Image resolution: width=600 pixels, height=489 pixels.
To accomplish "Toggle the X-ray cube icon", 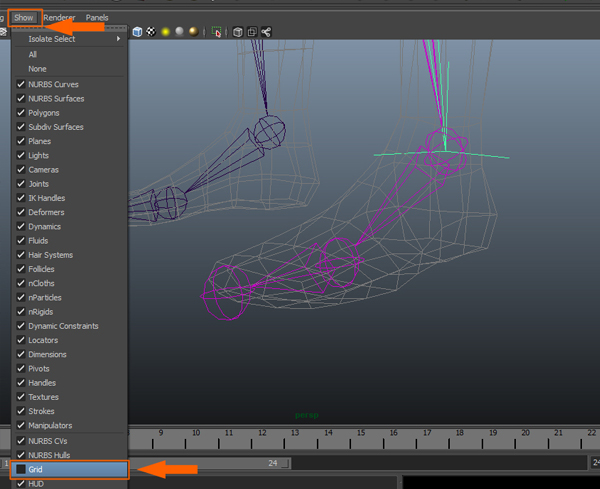I will coord(238,32).
